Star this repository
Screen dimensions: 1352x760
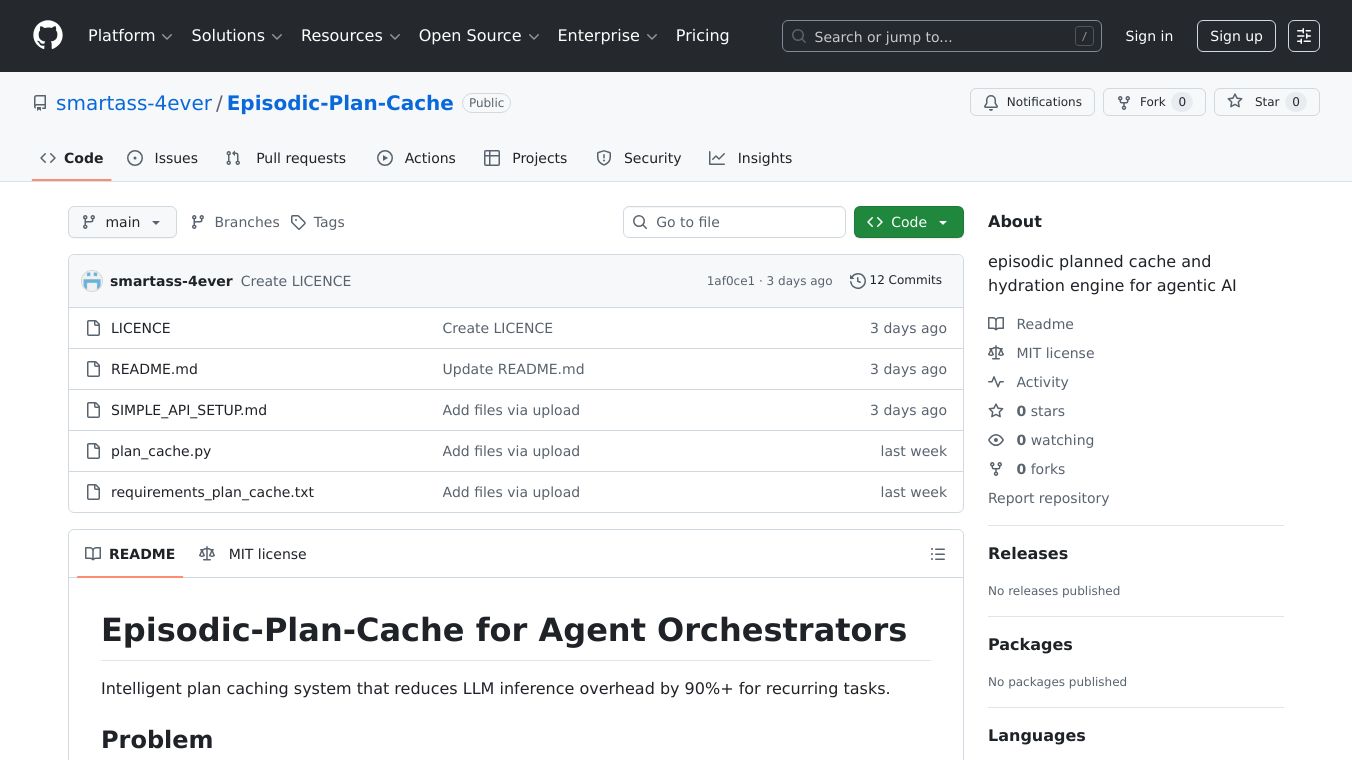click(x=1266, y=102)
